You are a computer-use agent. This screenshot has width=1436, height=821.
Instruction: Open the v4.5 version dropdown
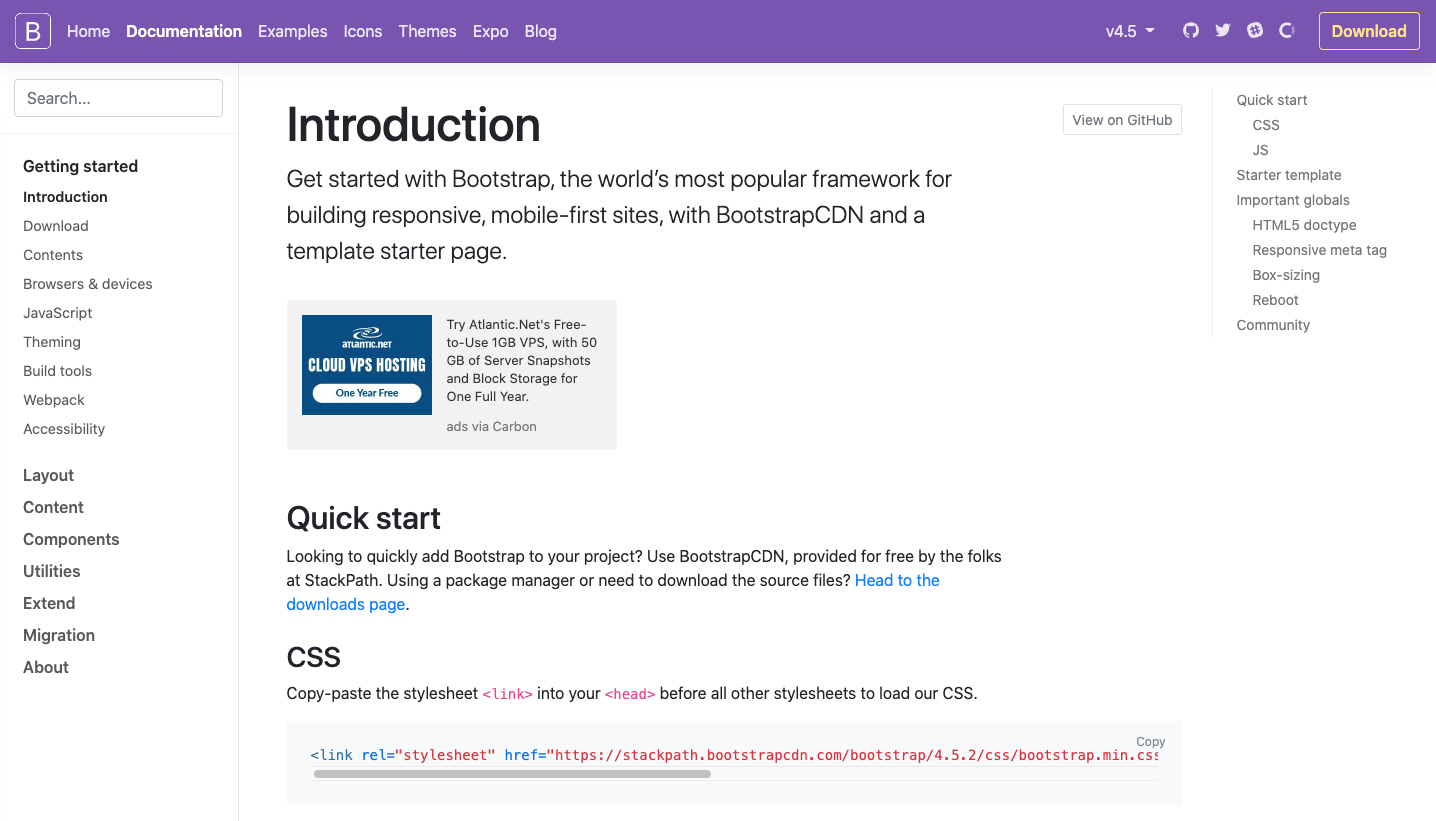pos(1130,31)
